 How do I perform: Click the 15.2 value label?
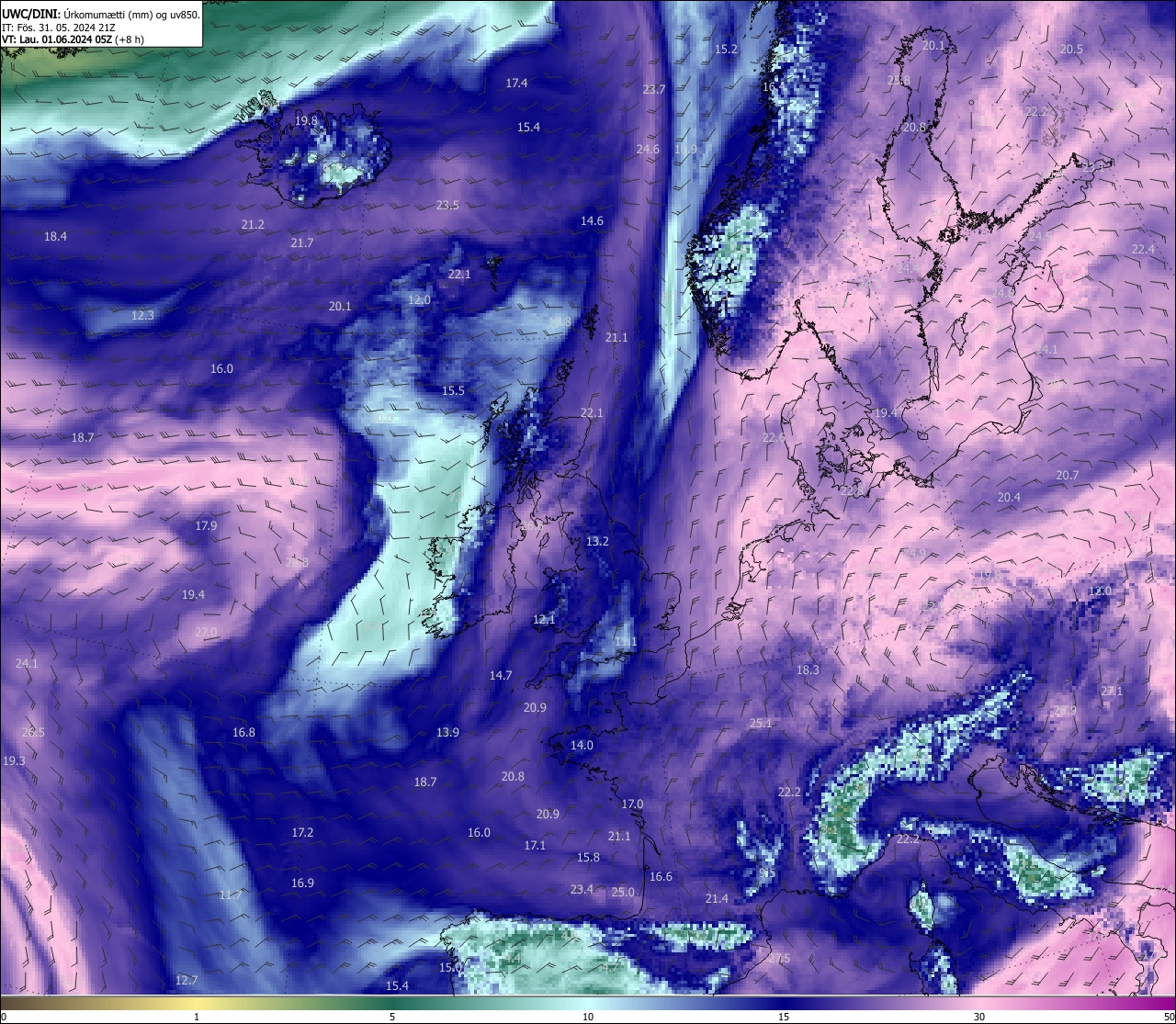[726, 50]
